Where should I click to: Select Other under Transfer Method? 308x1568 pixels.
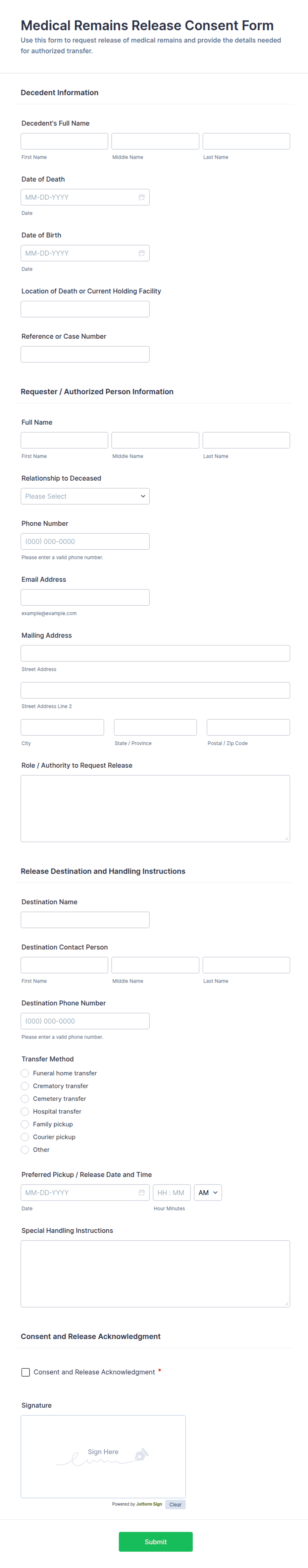(x=25, y=1149)
